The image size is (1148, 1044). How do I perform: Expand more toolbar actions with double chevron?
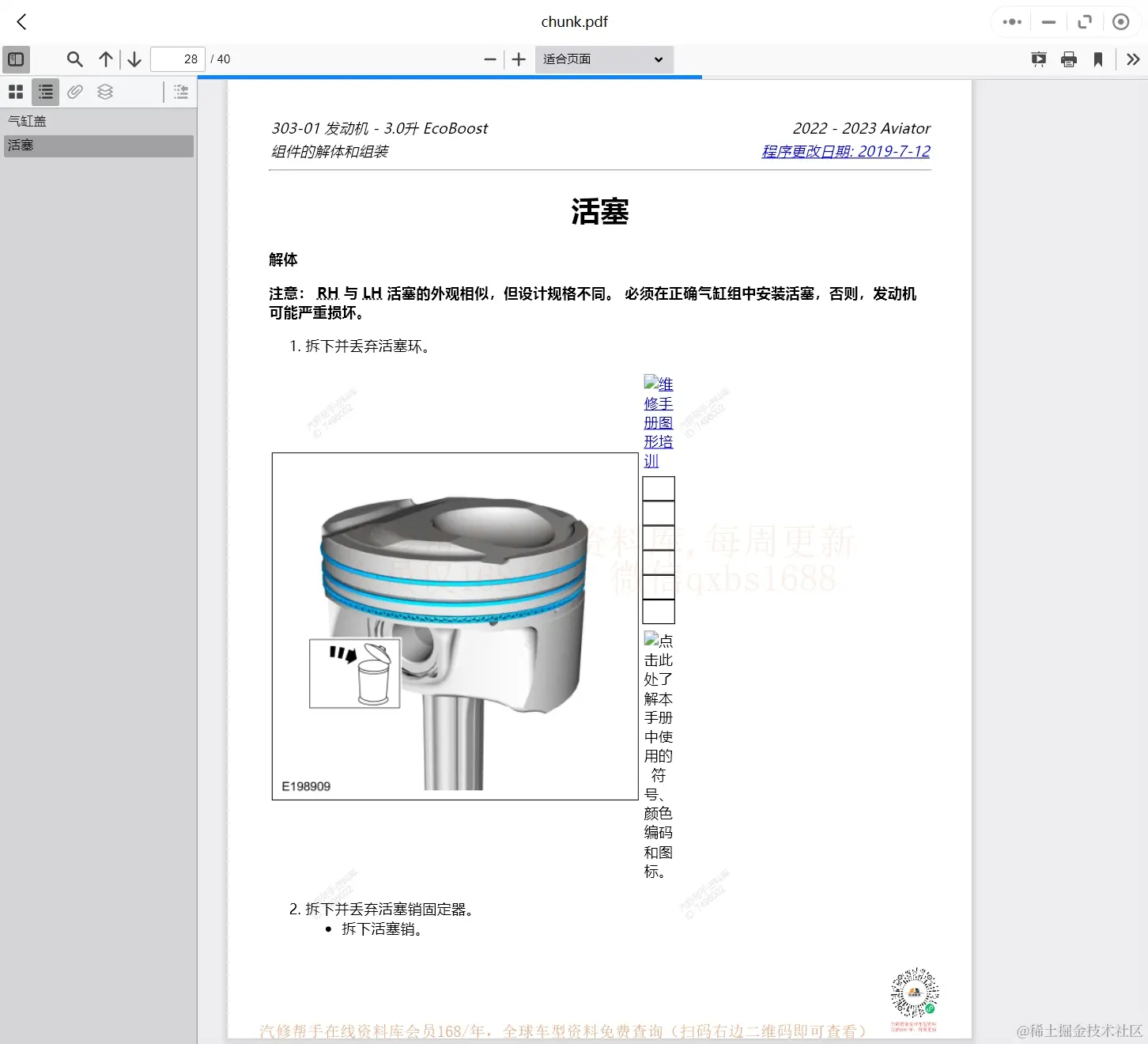1132,59
